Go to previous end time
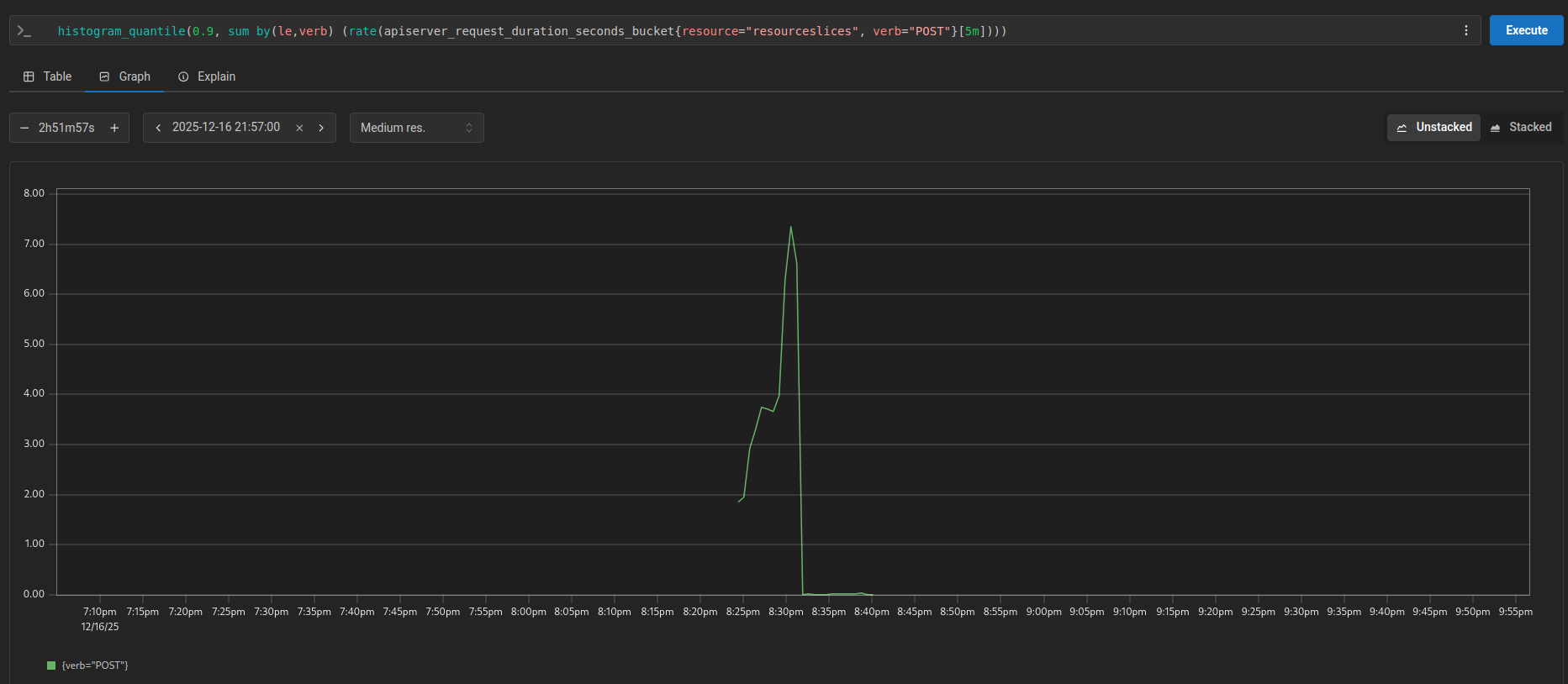This screenshot has height=684, width=1568. coord(158,128)
